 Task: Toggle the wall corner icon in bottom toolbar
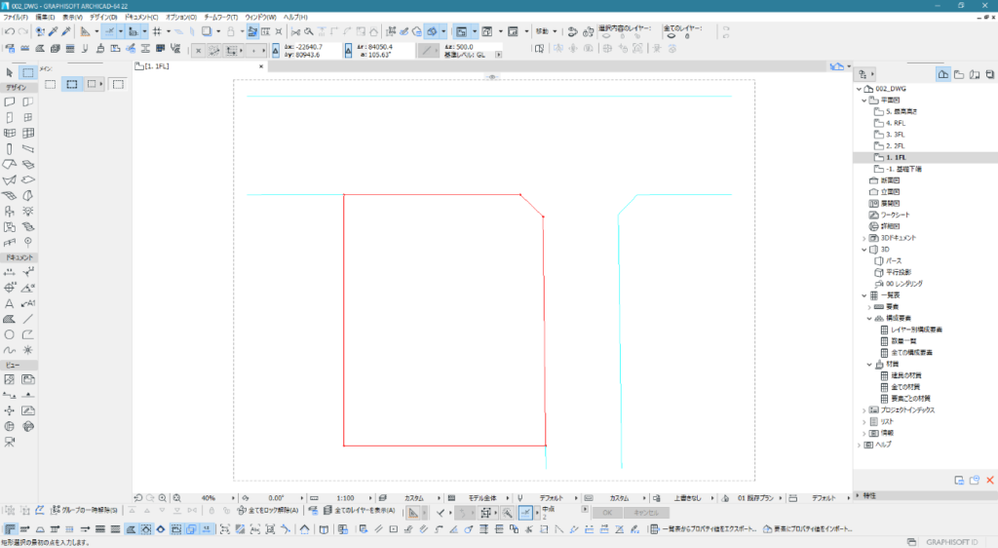[10, 529]
